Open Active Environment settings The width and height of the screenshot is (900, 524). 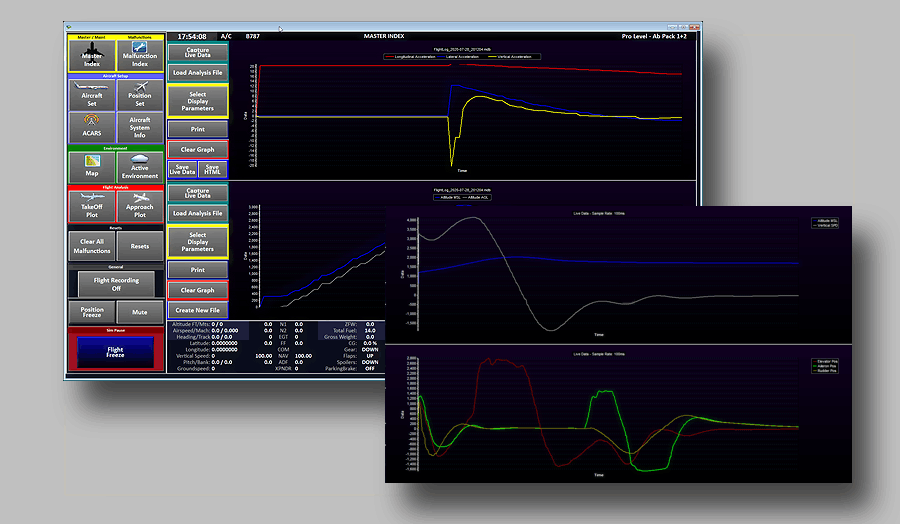pos(140,167)
